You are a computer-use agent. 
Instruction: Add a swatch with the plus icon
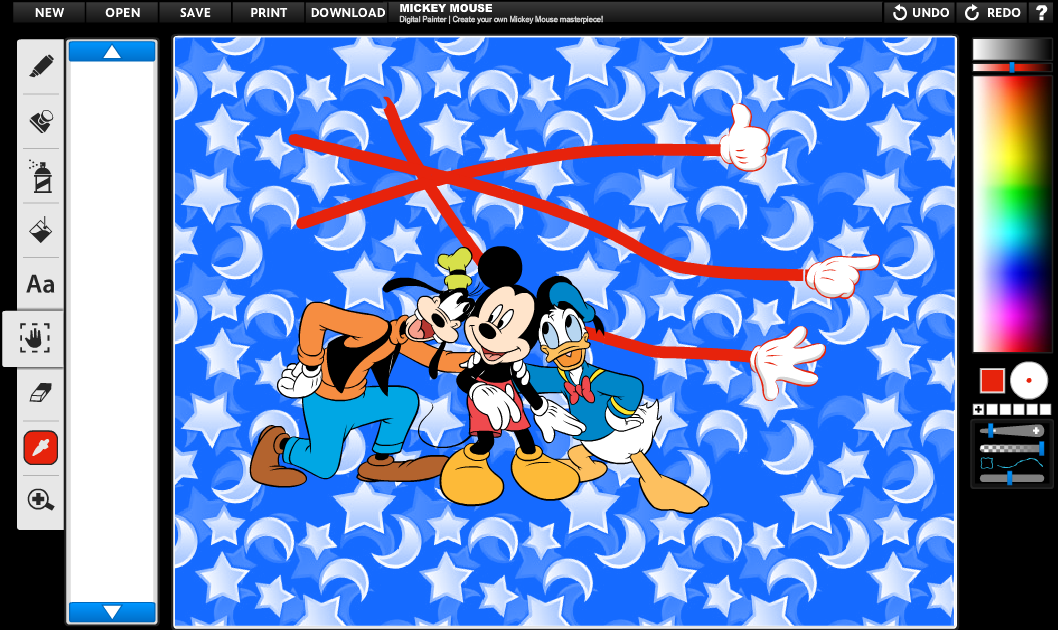978,409
